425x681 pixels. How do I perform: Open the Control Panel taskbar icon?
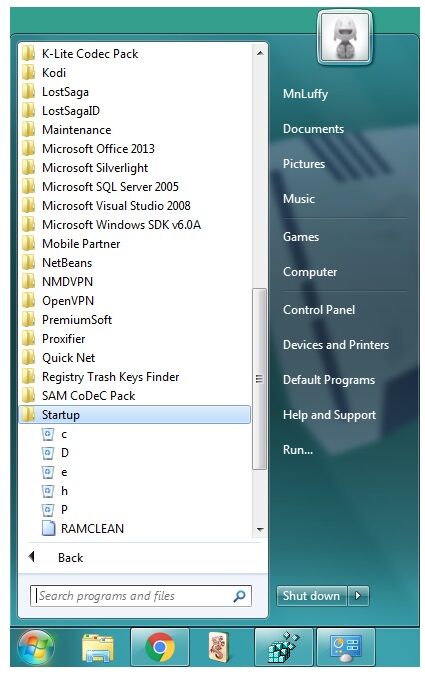pyautogui.click(x=346, y=647)
